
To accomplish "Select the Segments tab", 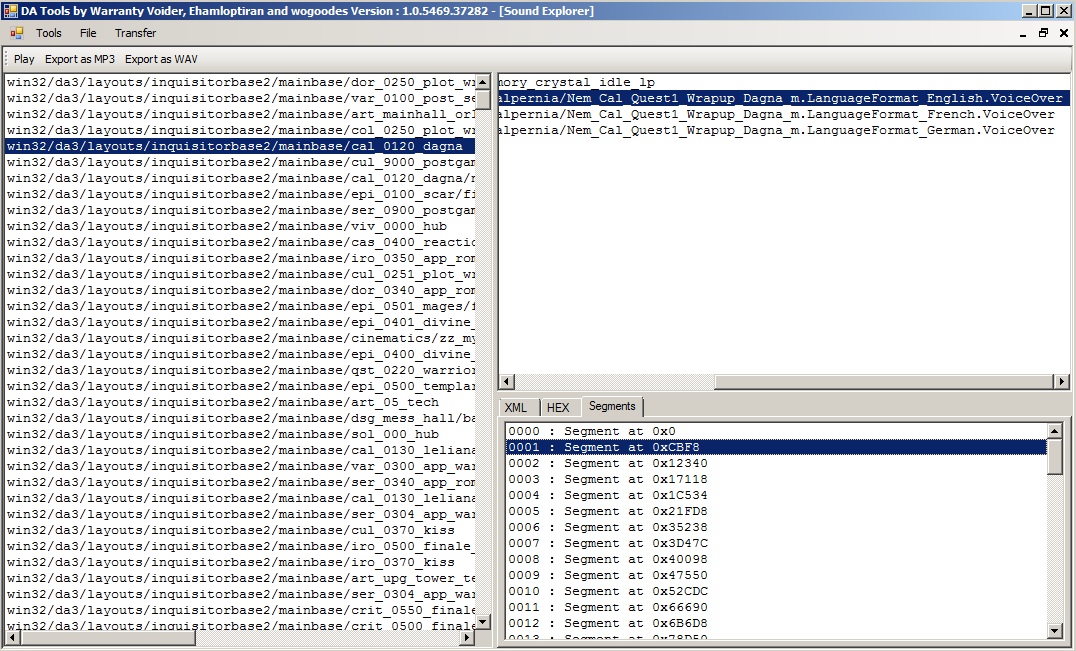I will point(611,406).
